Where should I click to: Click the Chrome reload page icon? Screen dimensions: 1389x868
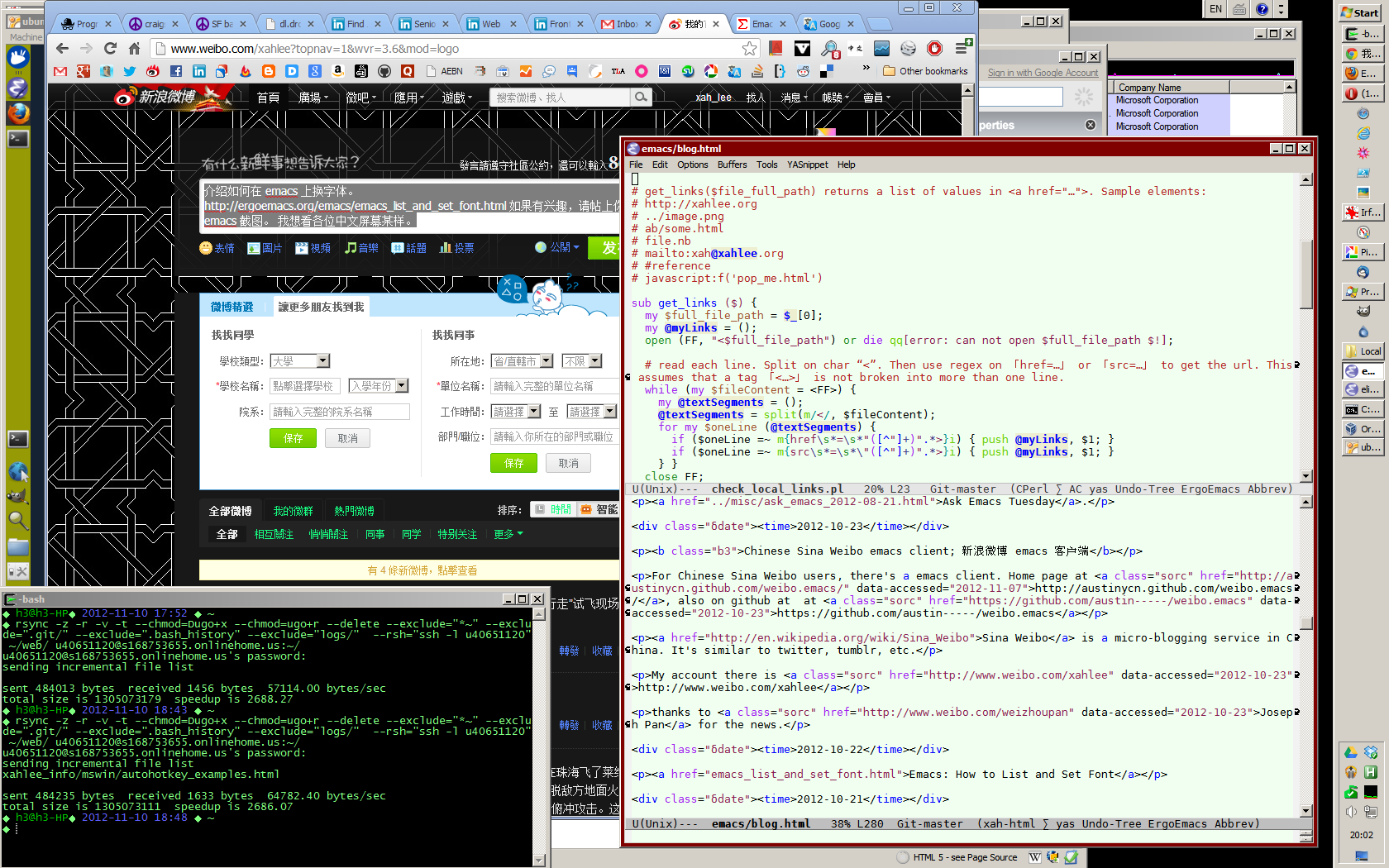[x=110, y=49]
